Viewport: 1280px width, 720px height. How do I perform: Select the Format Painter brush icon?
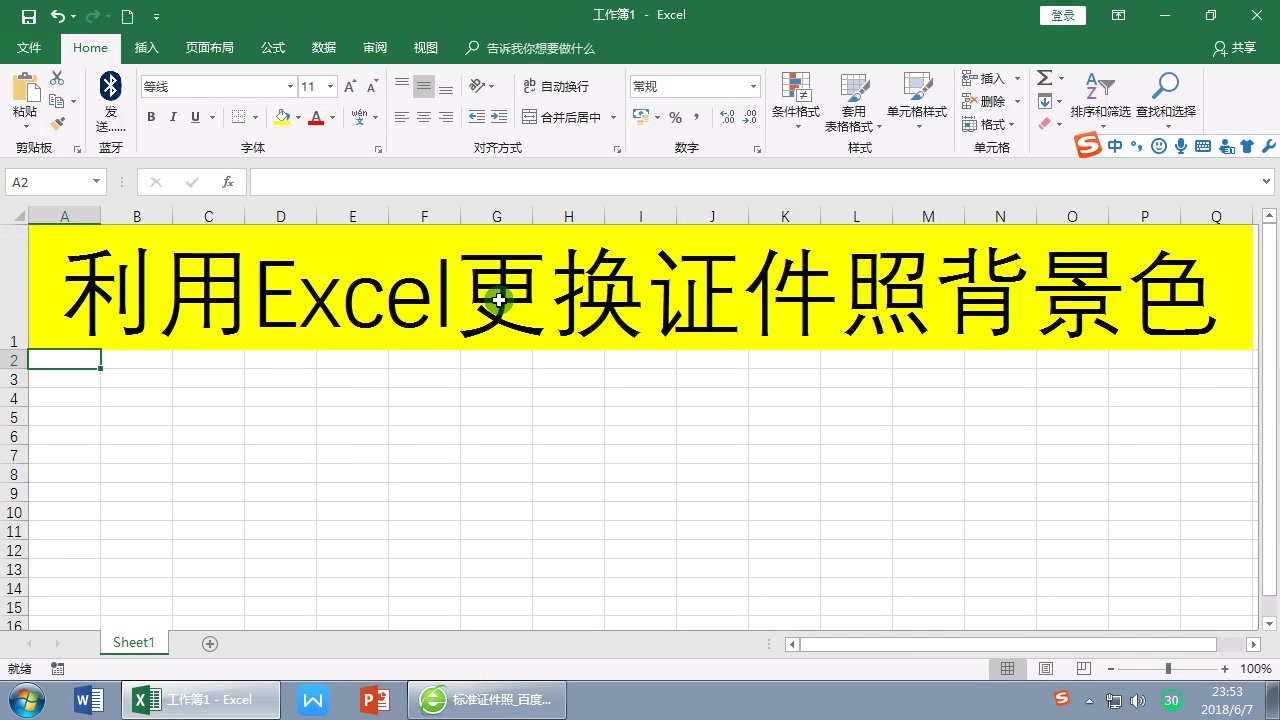pyautogui.click(x=57, y=124)
